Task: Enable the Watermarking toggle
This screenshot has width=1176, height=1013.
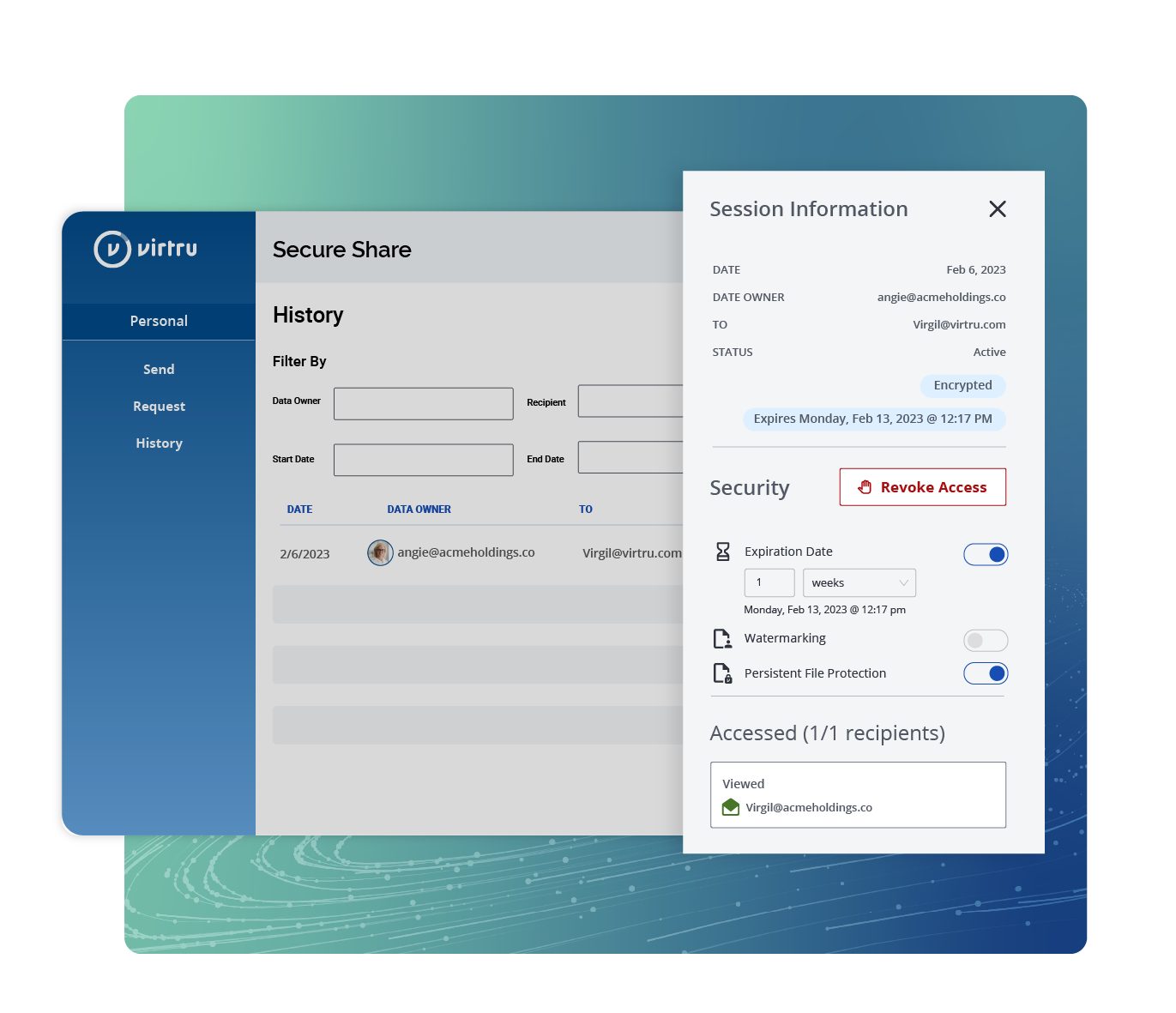Action: click(x=986, y=641)
